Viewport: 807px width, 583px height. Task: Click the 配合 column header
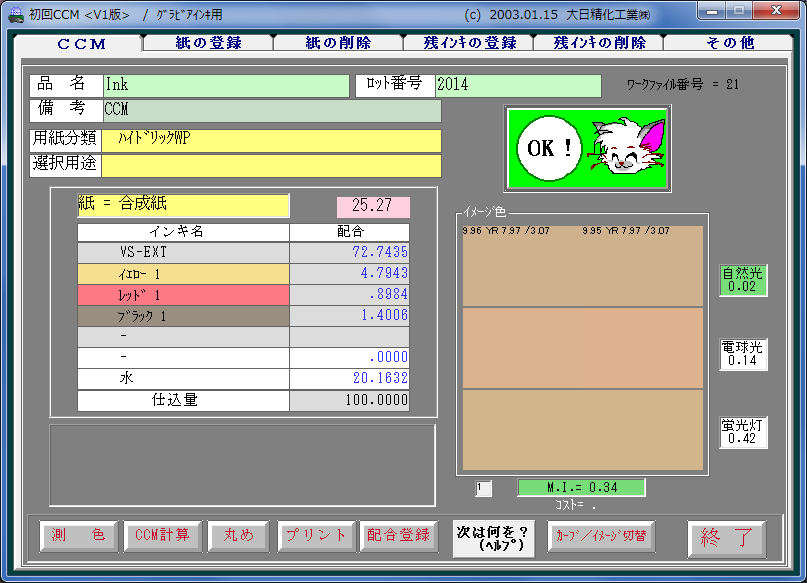[x=349, y=232]
